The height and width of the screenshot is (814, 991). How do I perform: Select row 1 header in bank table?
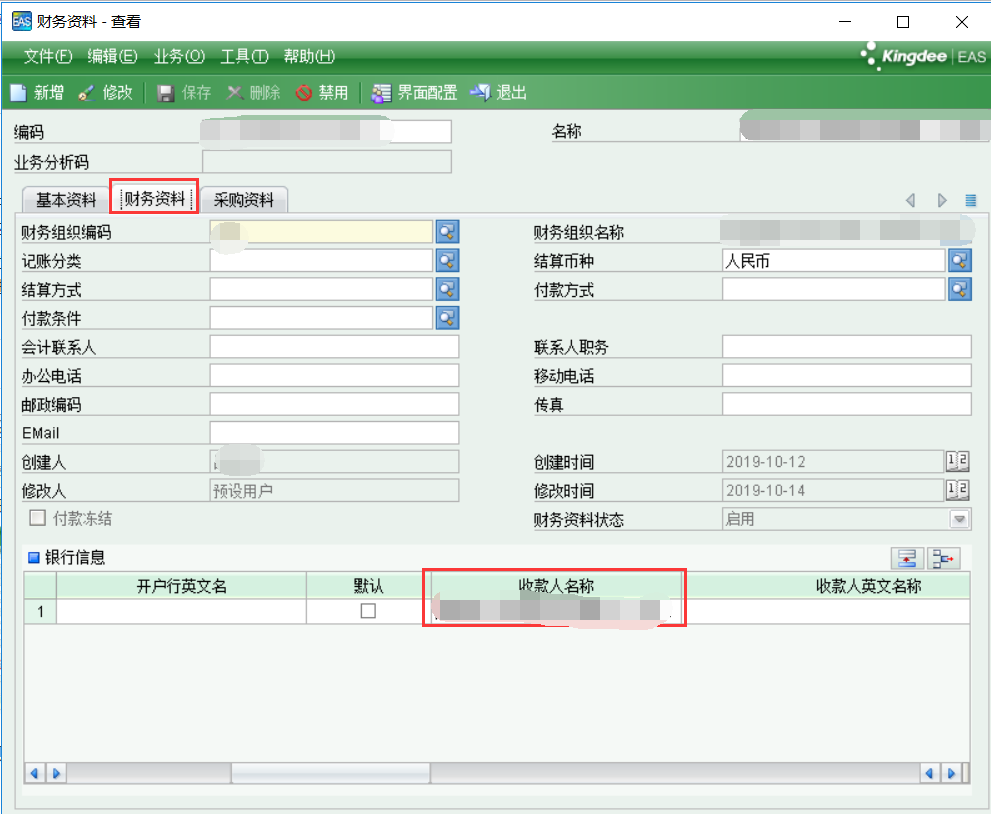(40, 612)
